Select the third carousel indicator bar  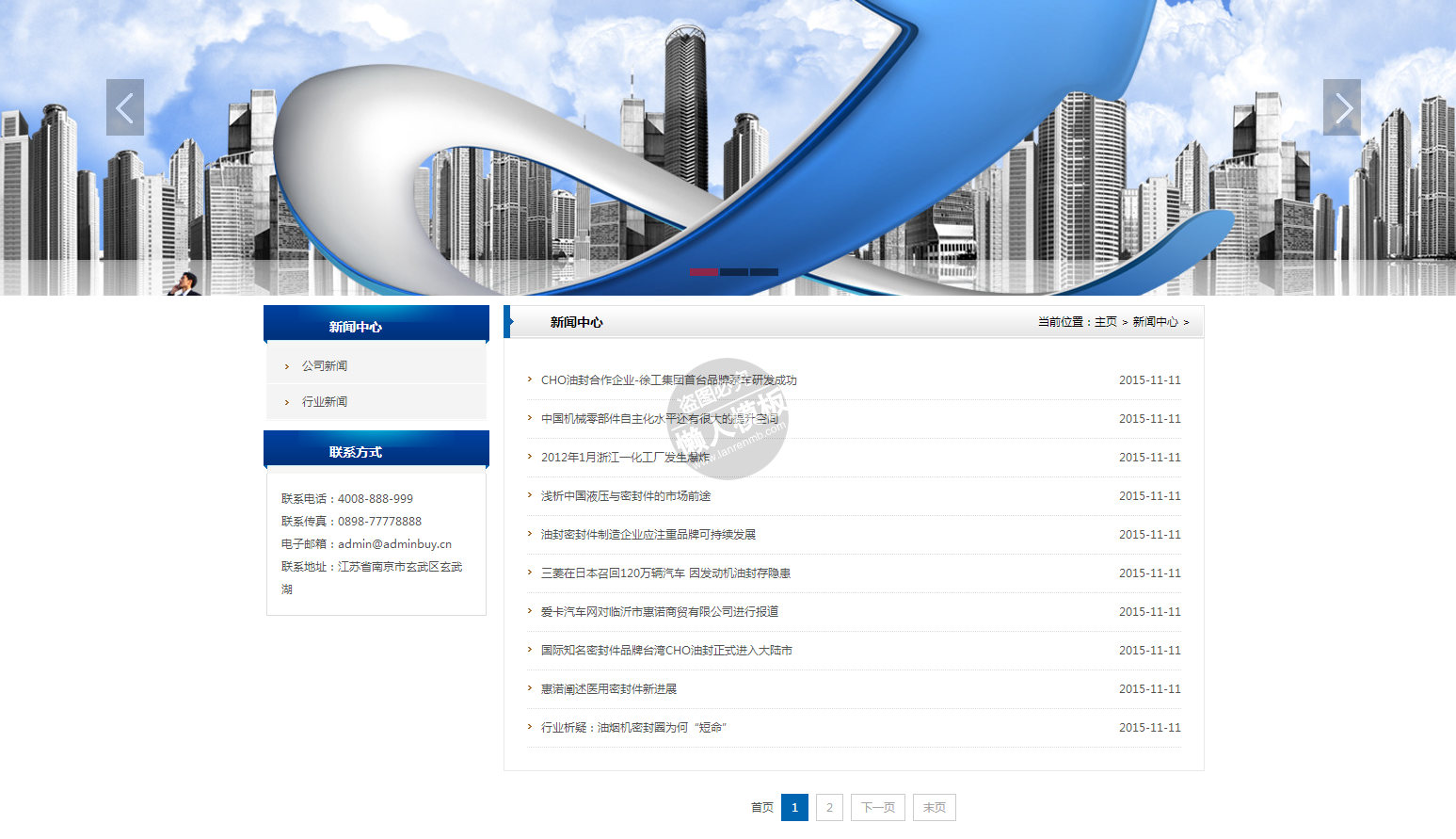(763, 272)
